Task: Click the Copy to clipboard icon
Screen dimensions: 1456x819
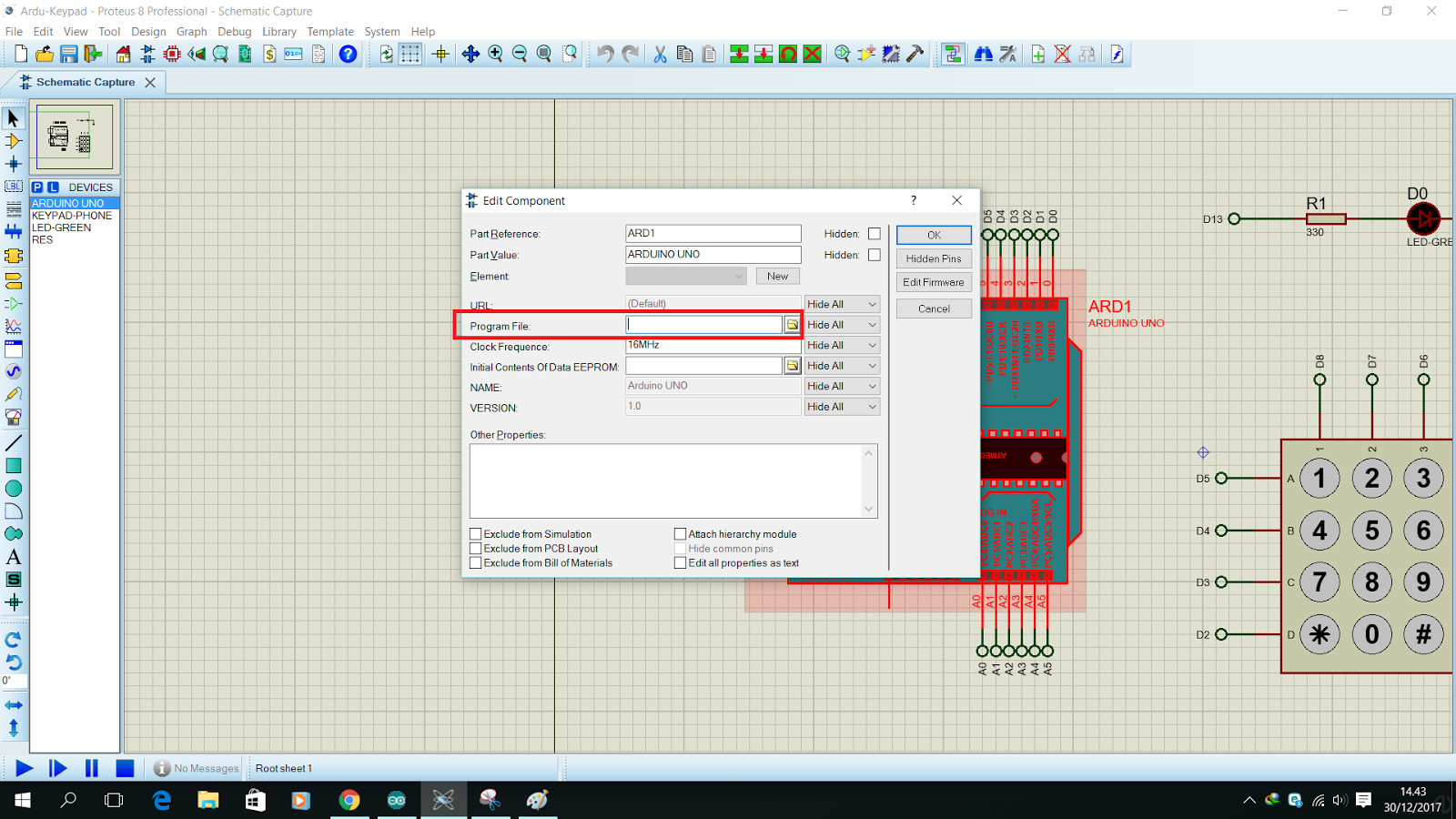Action: pyautogui.click(x=684, y=55)
